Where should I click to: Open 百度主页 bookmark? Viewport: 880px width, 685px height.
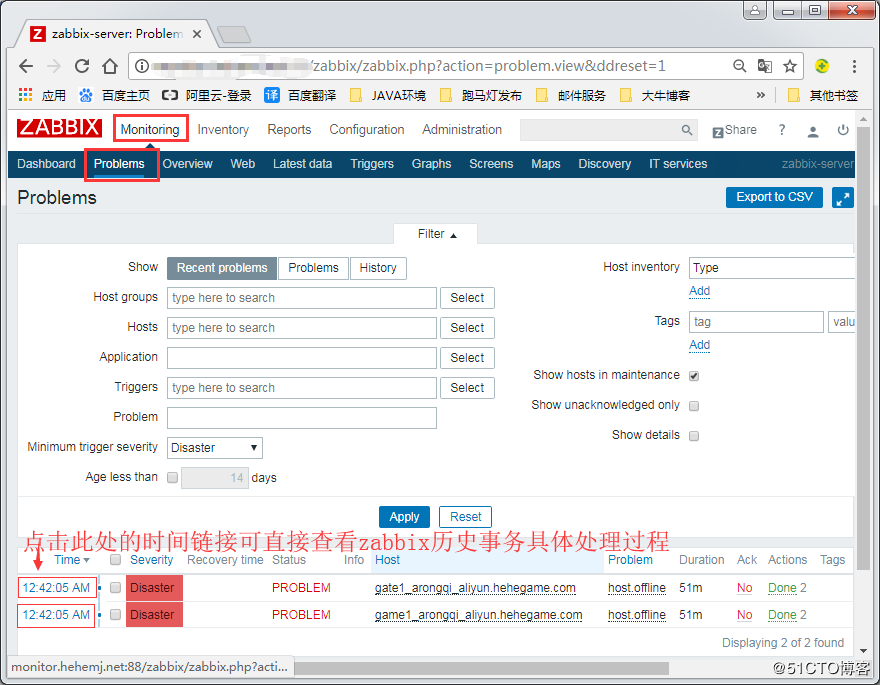point(114,95)
